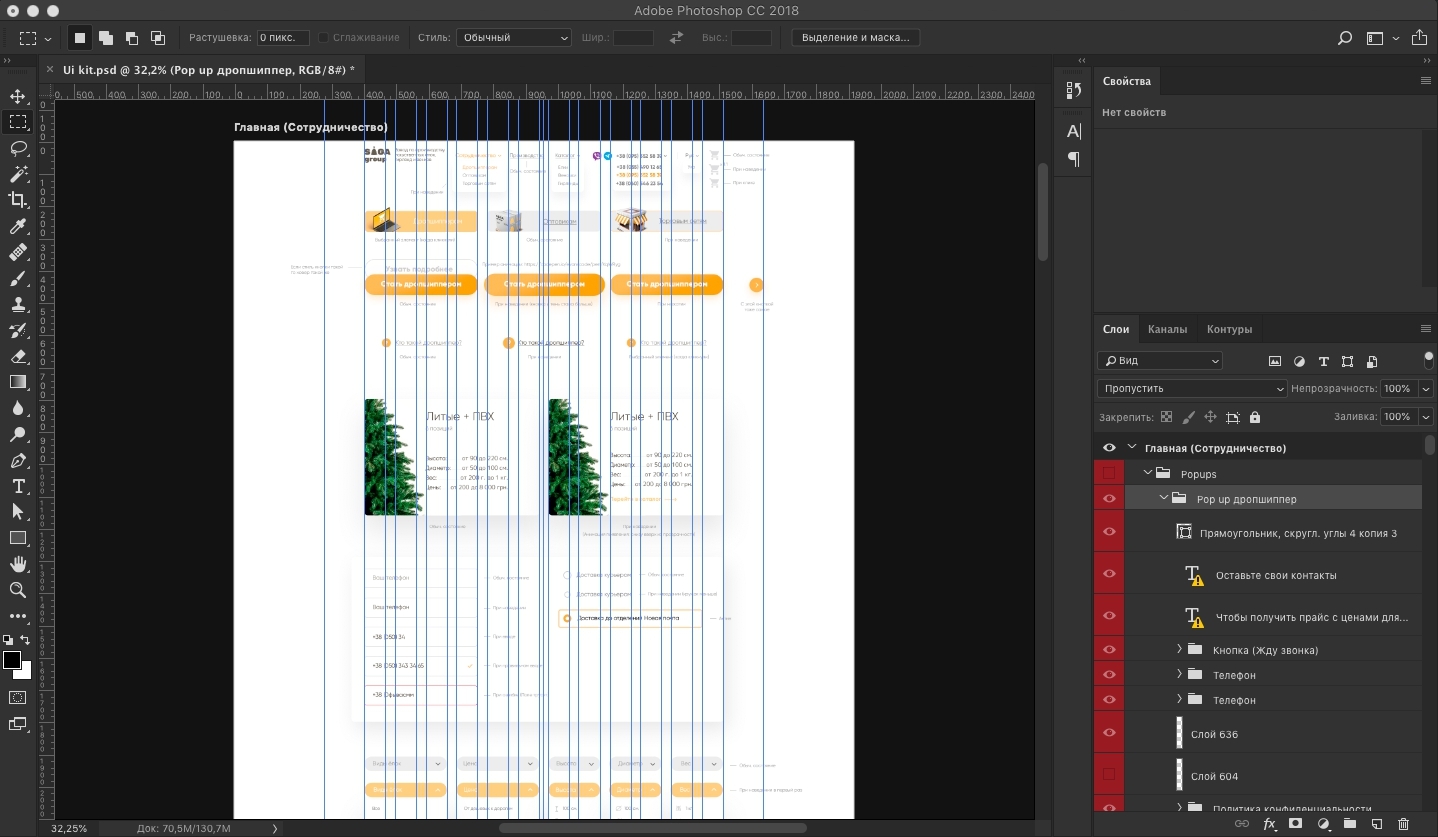Add layer mask from Layers panel bottom

click(1295, 824)
